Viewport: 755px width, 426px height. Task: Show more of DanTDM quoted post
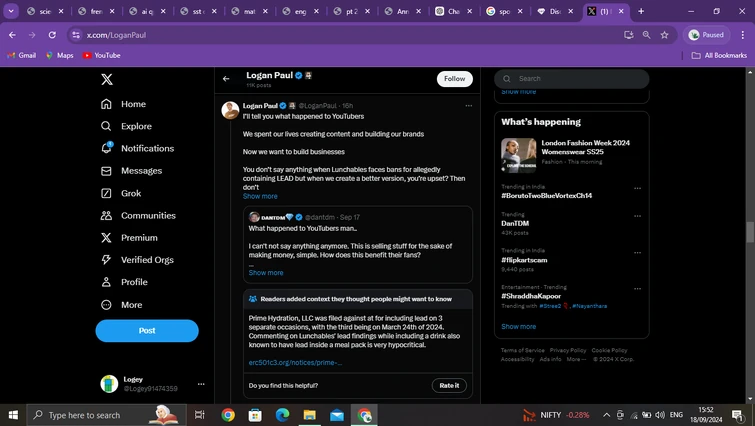(x=266, y=273)
